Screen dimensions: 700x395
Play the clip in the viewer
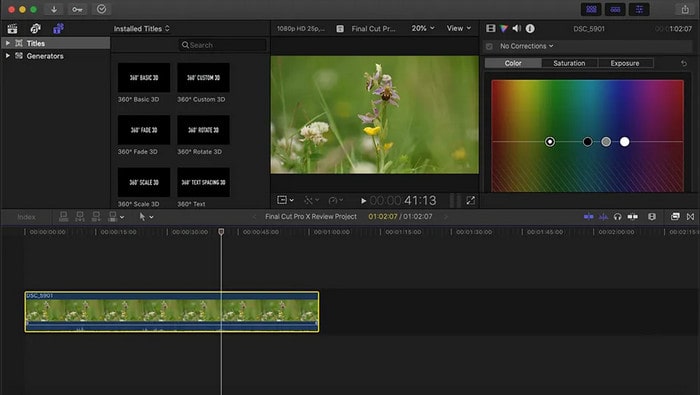point(363,201)
